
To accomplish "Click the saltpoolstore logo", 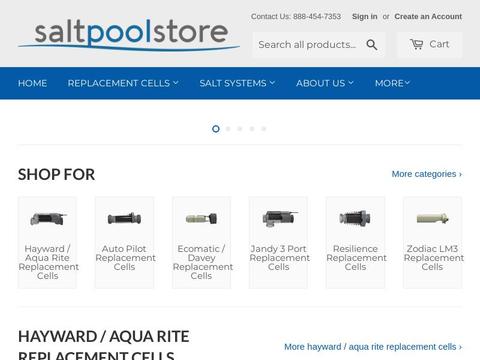I will 129,35.
